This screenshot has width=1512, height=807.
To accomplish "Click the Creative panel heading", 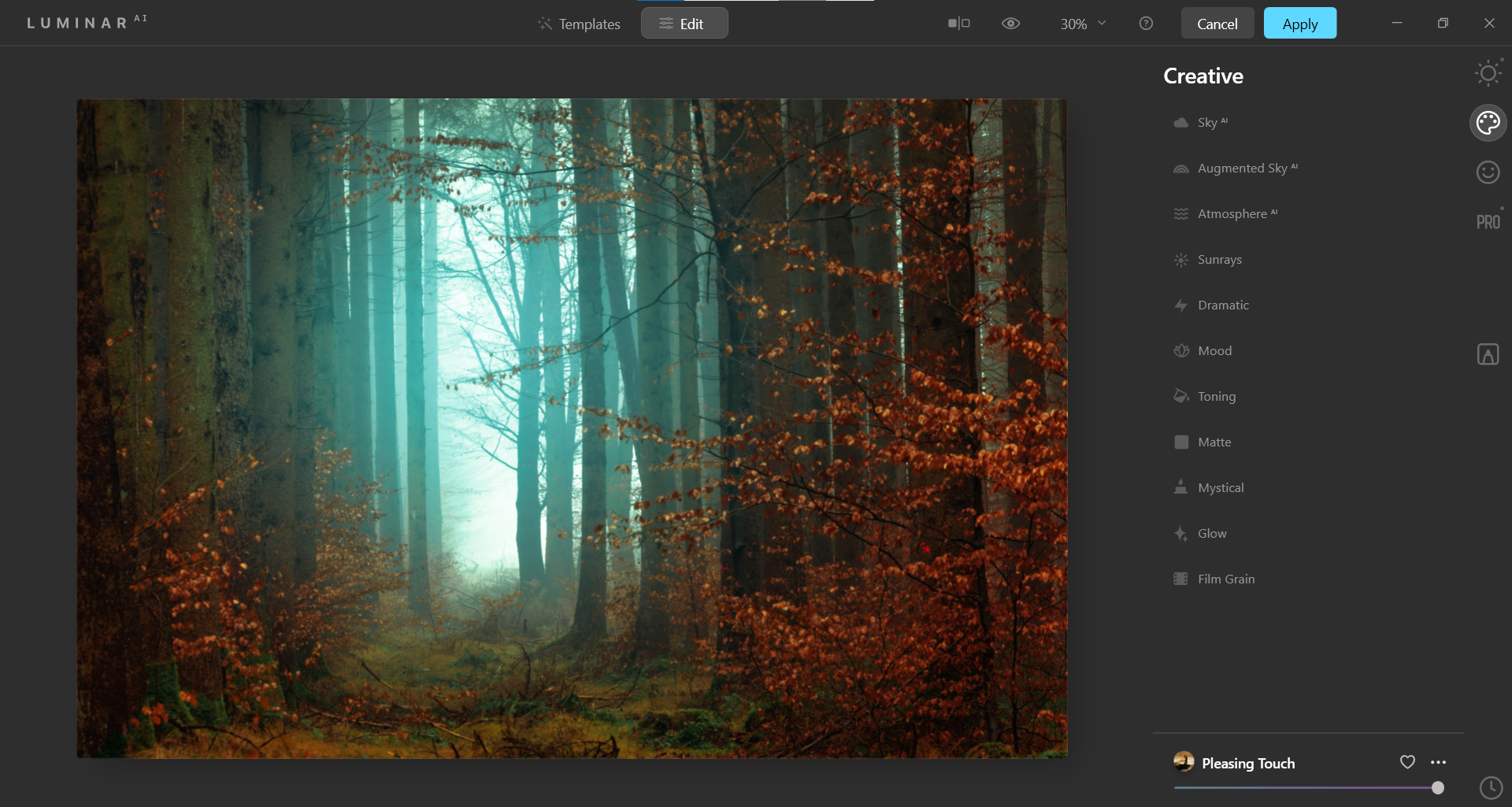I will click(1203, 76).
